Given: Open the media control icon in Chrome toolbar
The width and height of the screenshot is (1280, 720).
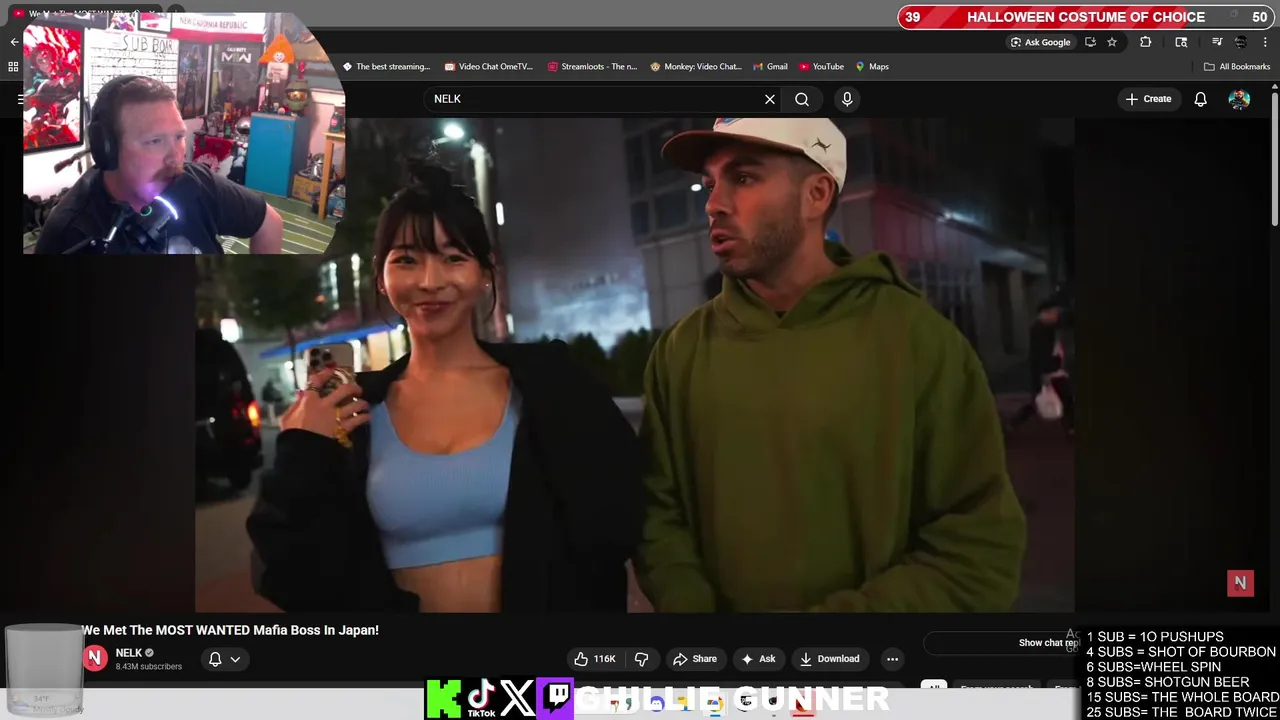Looking at the screenshot, I should tap(1217, 42).
